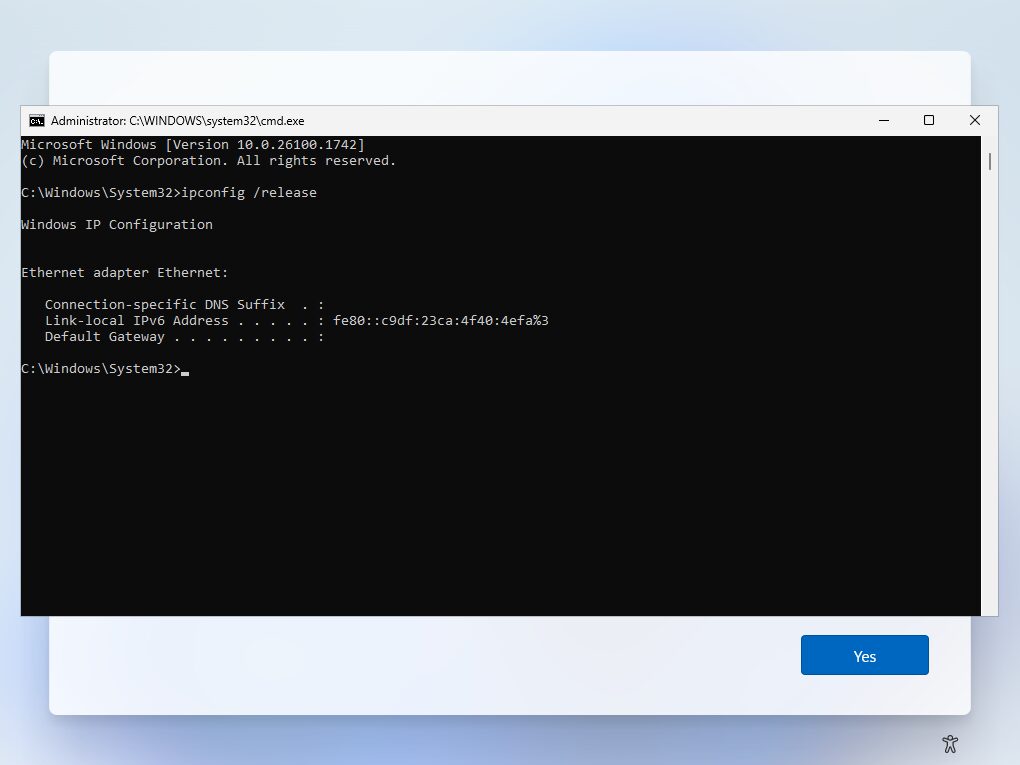This screenshot has height=765, width=1020.
Task: Click the accessibility icon on setup screen
Action: coord(950,744)
